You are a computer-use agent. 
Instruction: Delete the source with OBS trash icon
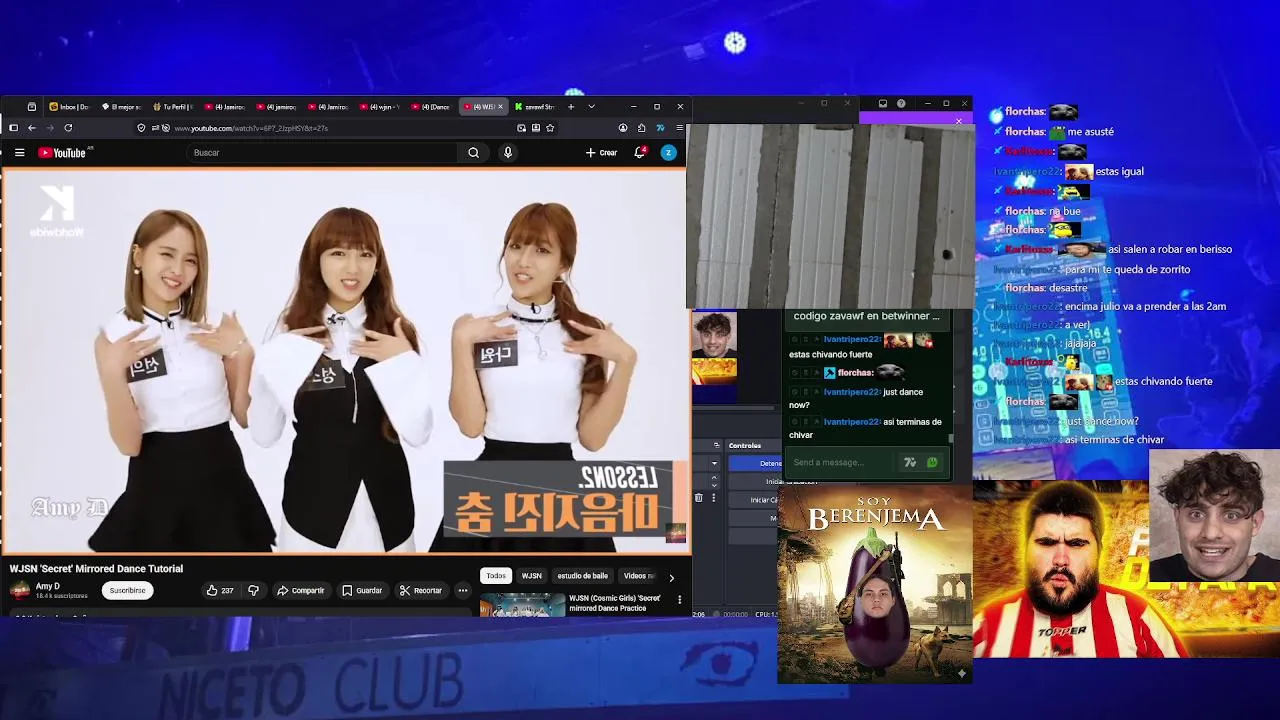click(699, 497)
